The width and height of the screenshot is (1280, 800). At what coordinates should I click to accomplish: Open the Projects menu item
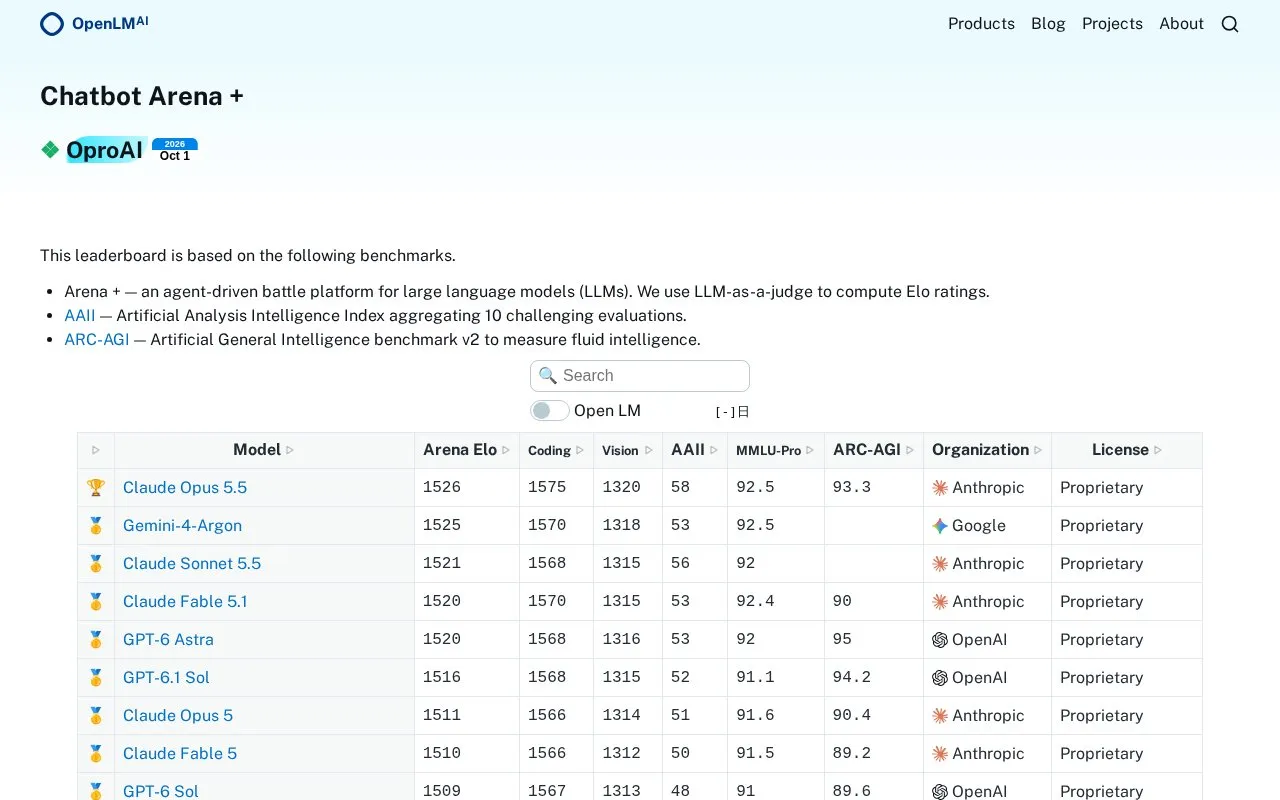1112,24
